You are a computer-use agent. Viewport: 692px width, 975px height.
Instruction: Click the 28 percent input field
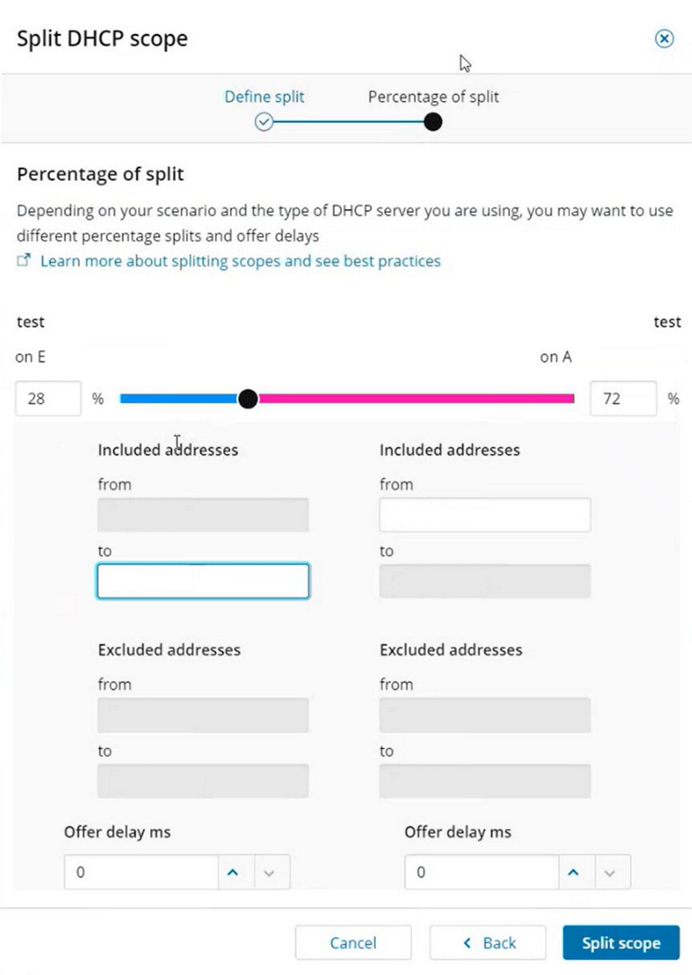point(48,399)
